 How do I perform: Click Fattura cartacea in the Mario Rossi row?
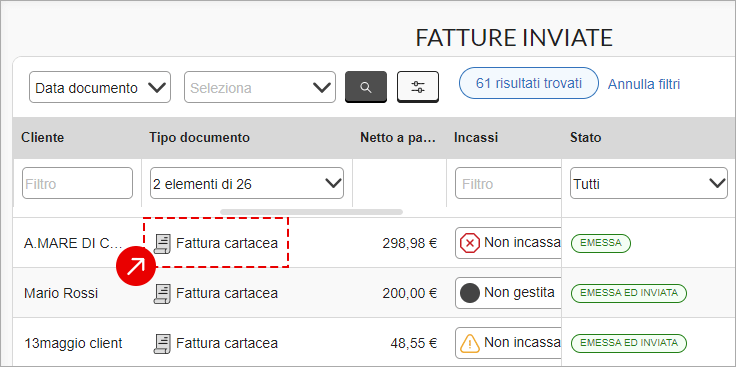click(227, 293)
